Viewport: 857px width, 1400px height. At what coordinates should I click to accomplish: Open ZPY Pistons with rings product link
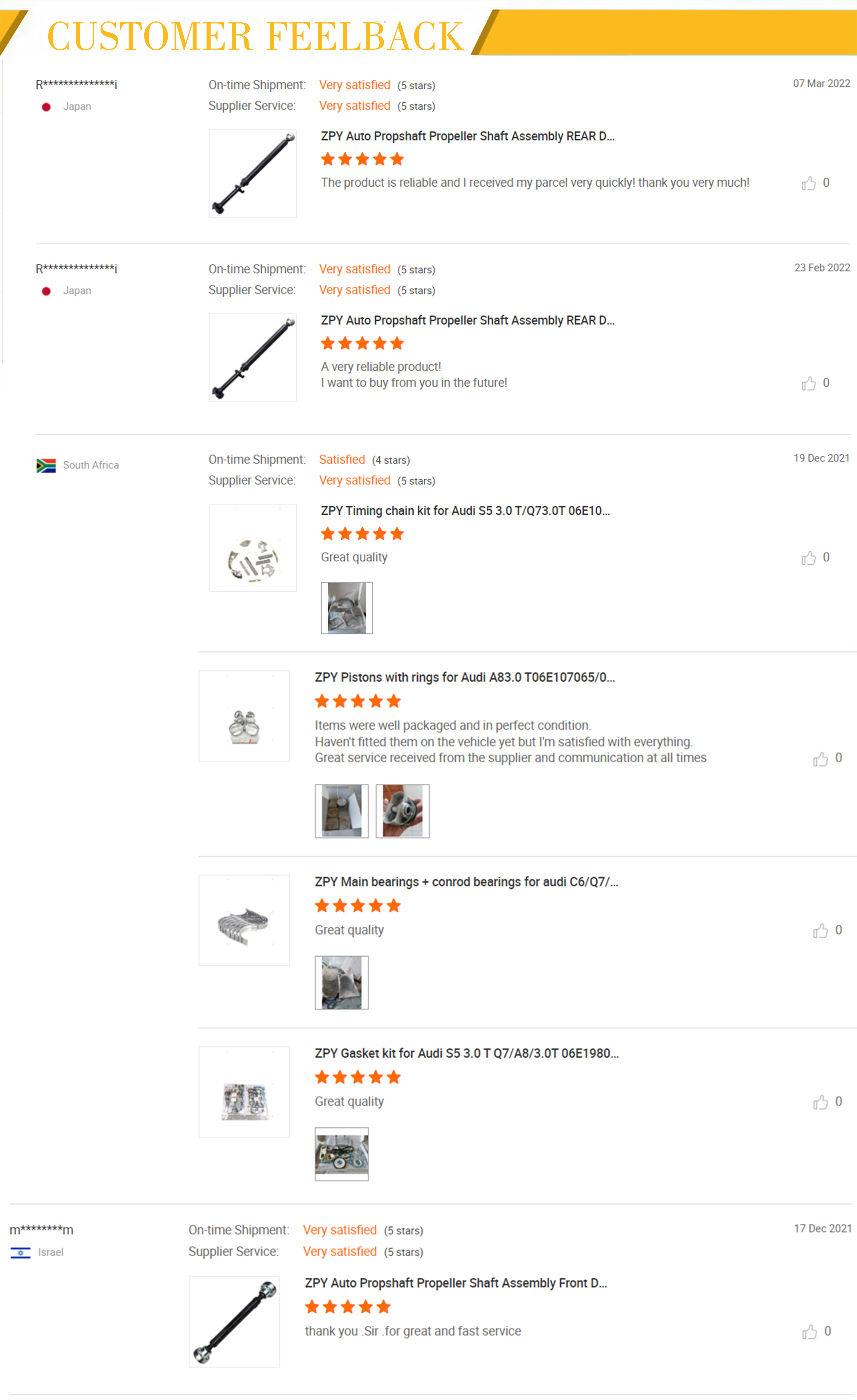(x=464, y=677)
